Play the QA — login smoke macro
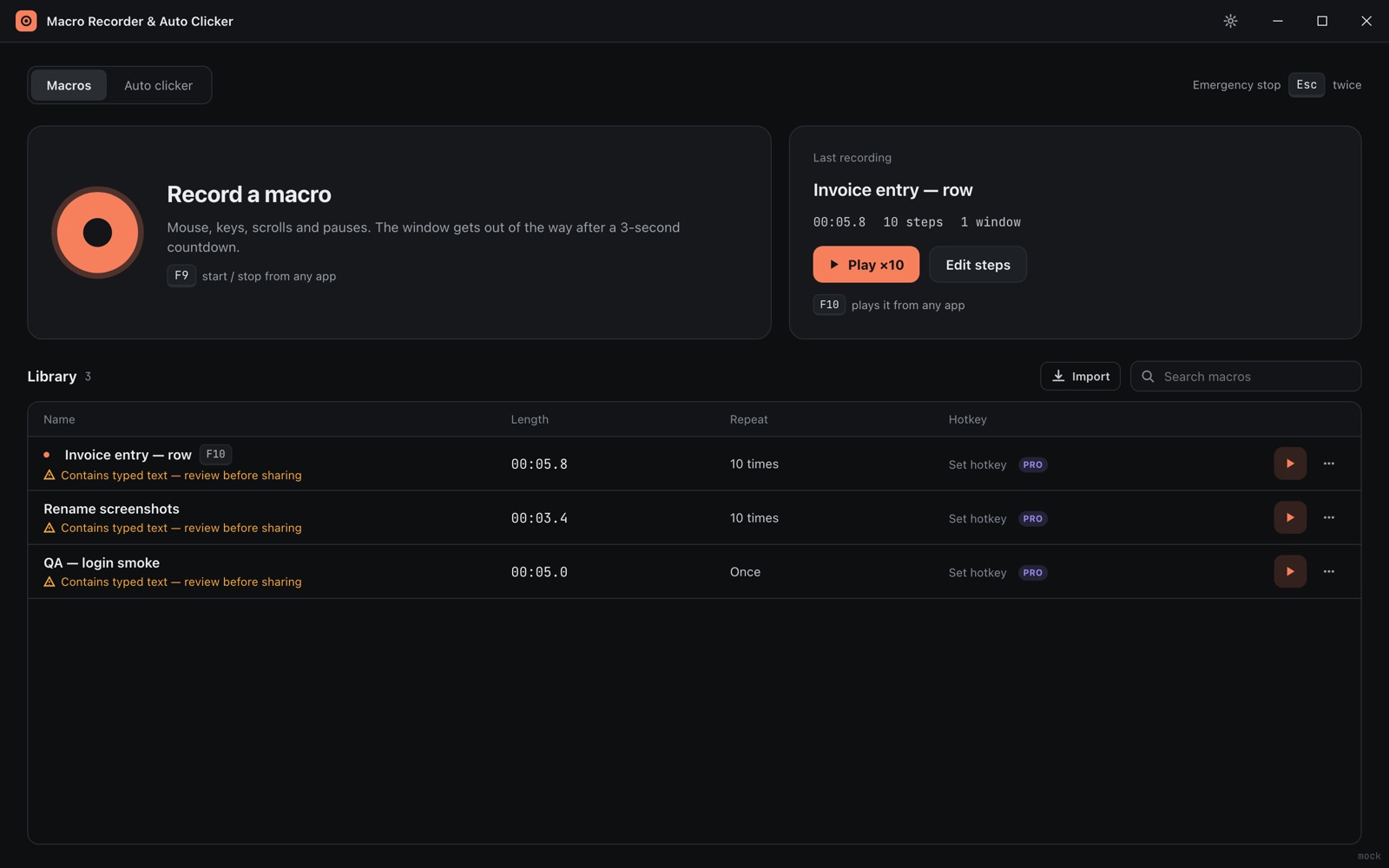This screenshot has width=1389, height=868. 1290,571
